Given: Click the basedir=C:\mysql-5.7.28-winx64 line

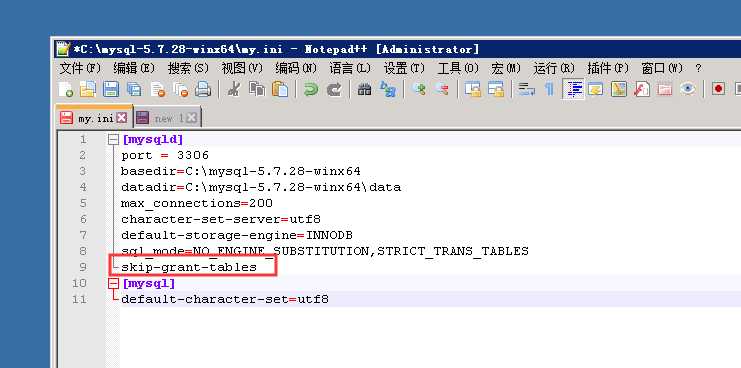Looking at the screenshot, I should 241,171.
